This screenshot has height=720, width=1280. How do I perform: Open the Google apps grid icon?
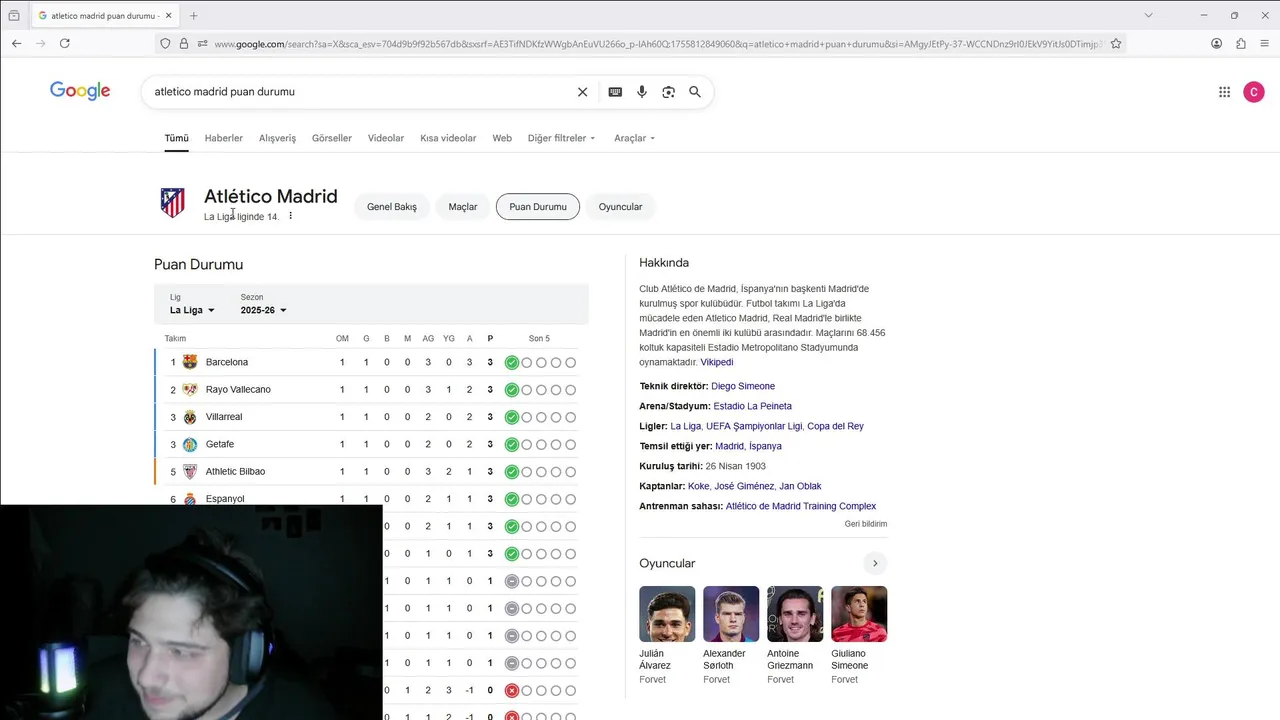click(x=1224, y=92)
